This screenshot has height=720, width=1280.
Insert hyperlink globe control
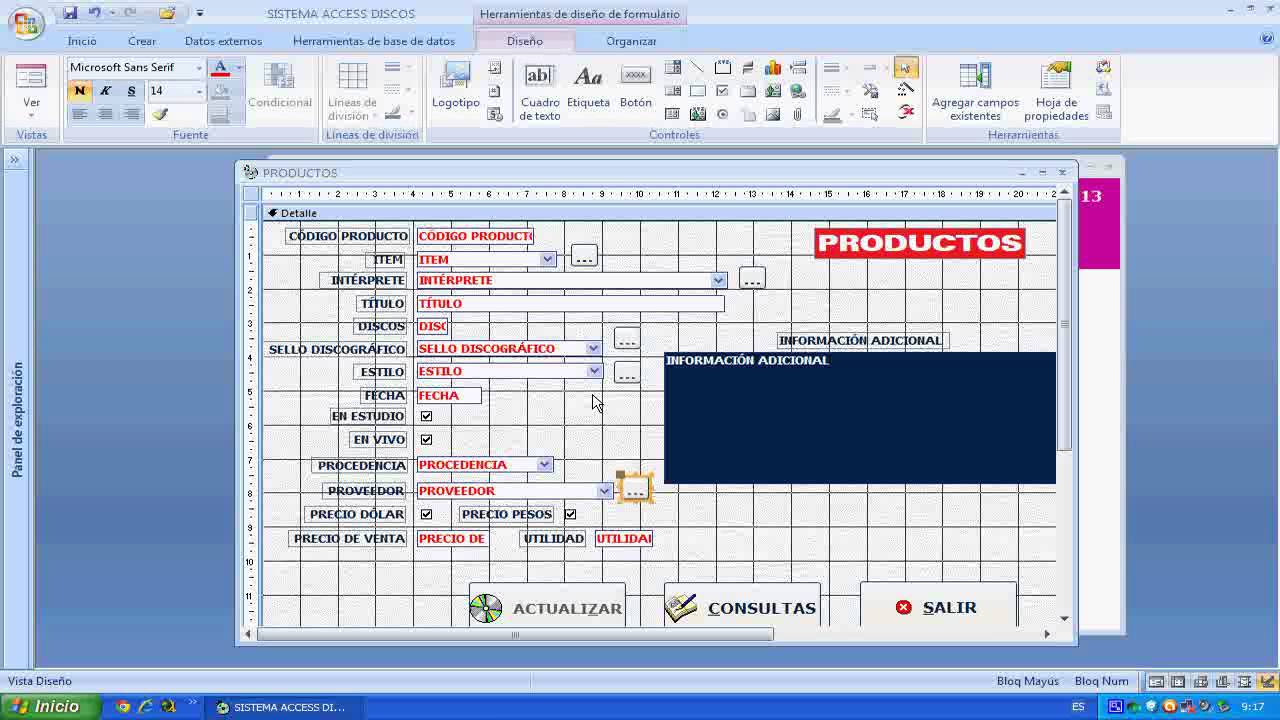(797, 91)
